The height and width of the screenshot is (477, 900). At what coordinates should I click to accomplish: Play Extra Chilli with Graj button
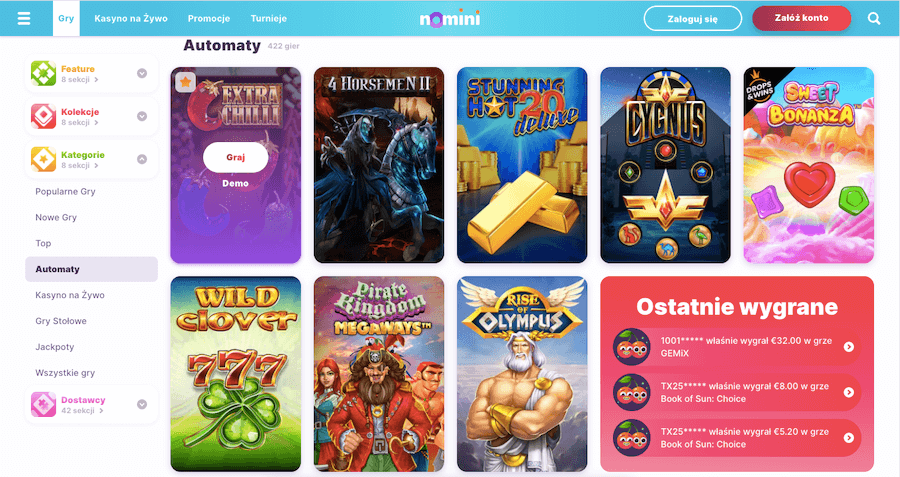pos(235,157)
